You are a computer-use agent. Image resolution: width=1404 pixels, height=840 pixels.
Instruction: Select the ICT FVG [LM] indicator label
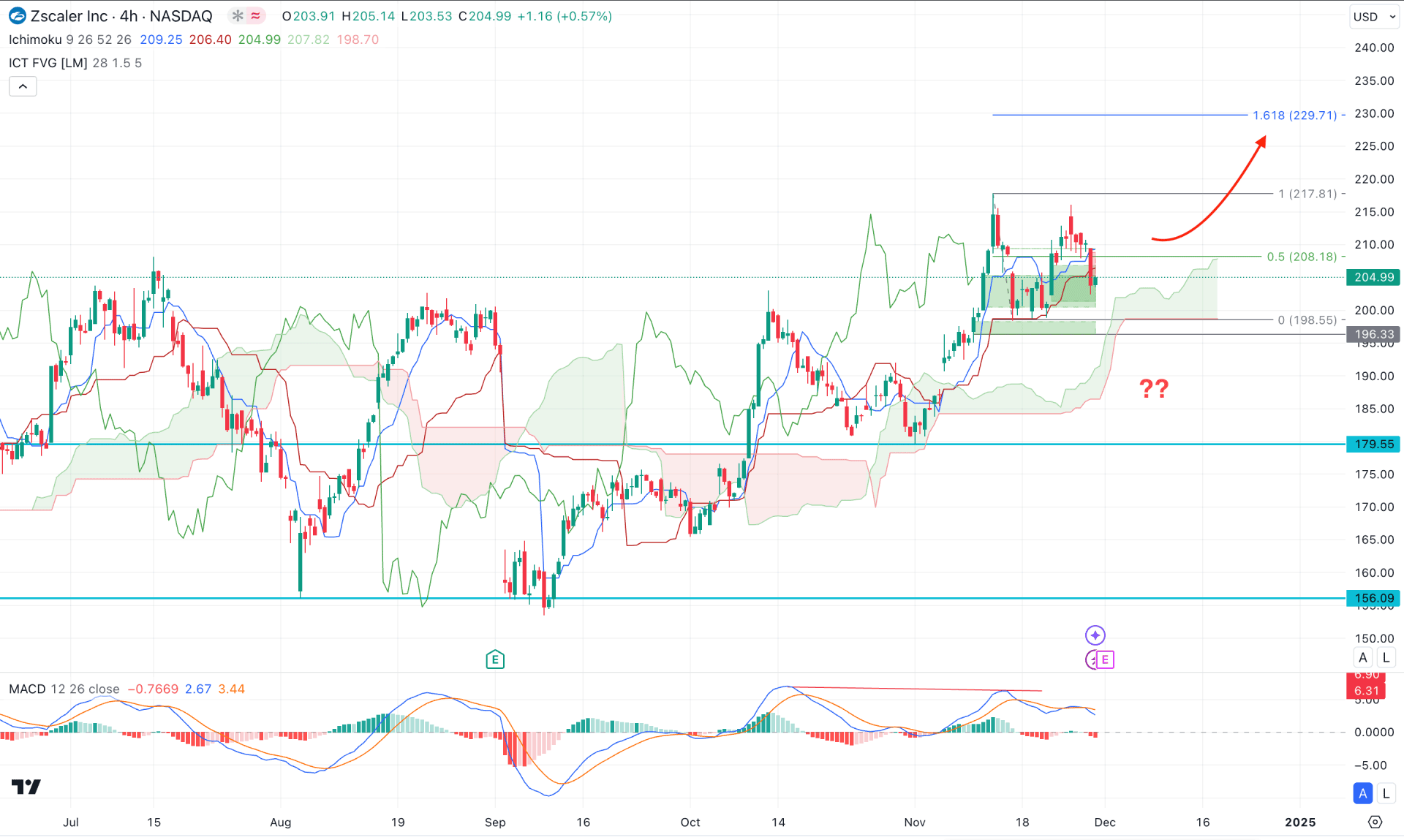click(x=48, y=63)
